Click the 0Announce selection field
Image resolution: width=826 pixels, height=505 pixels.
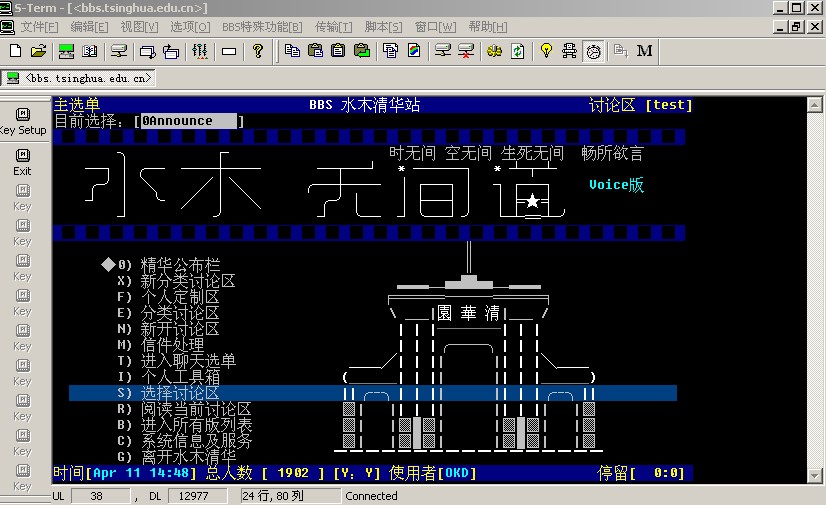(x=189, y=121)
